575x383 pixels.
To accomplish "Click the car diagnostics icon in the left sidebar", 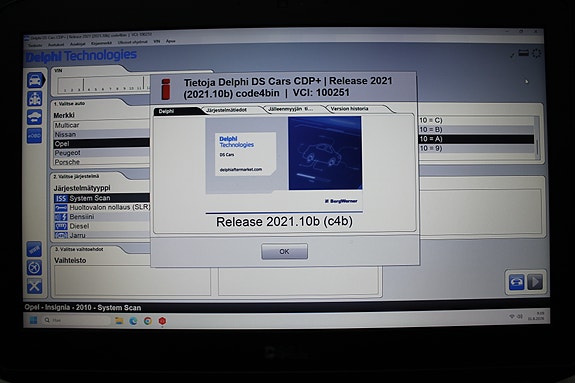I will 35,80.
